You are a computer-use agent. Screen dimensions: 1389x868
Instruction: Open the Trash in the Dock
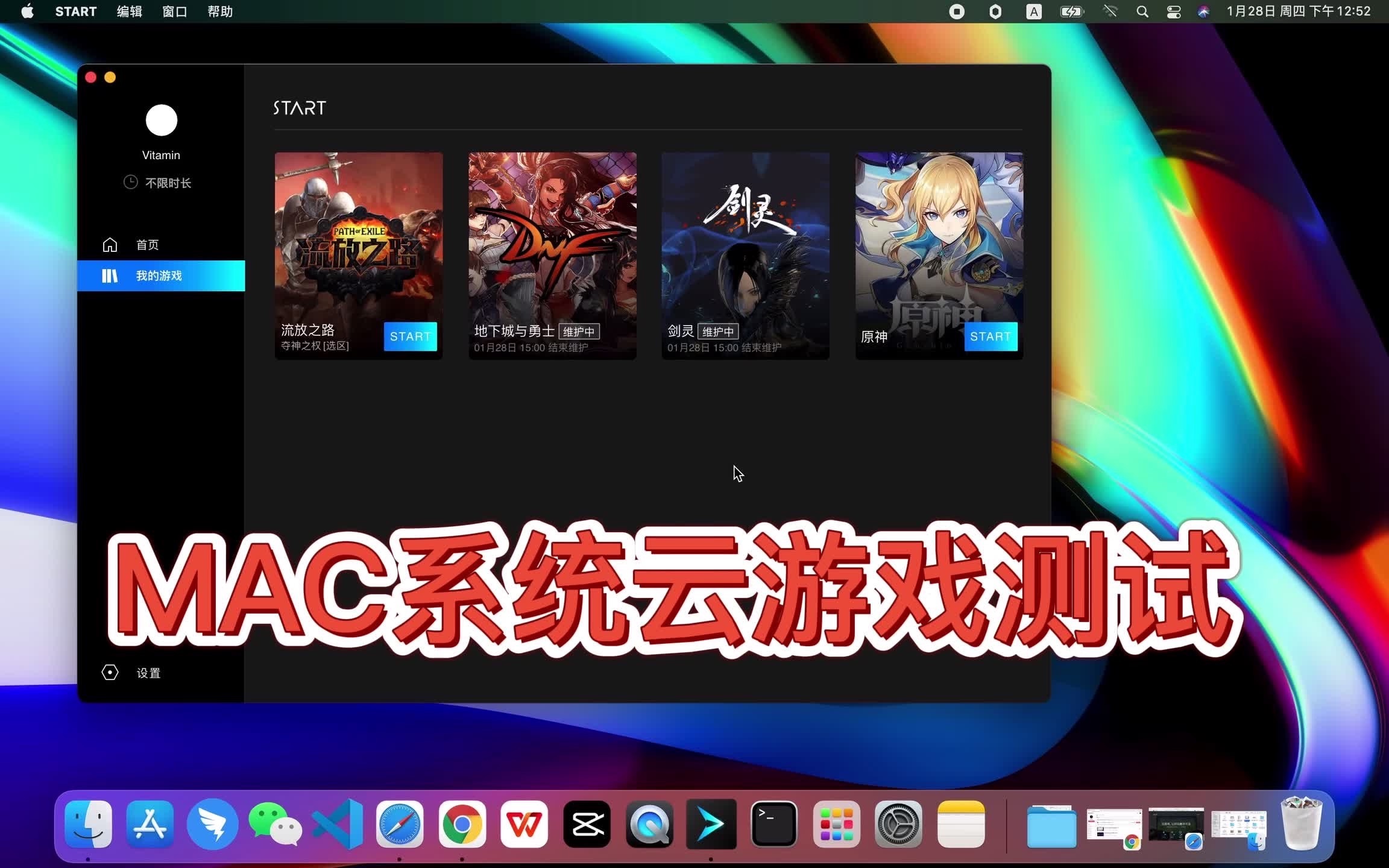[1302, 823]
